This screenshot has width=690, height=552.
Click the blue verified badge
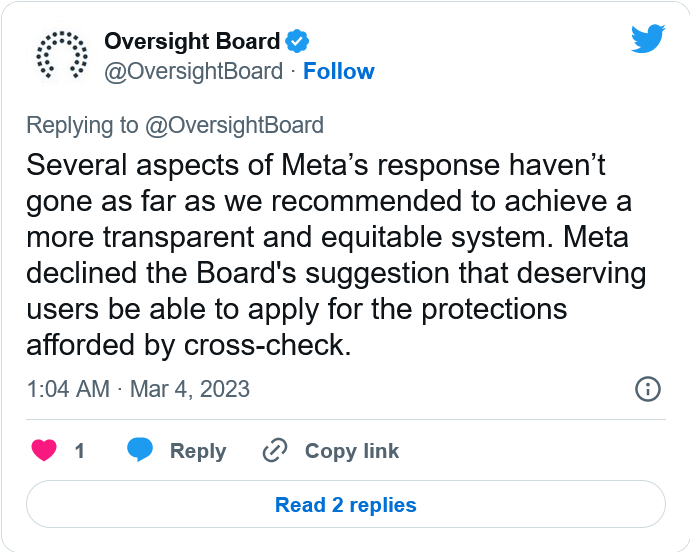click(297, 41)
